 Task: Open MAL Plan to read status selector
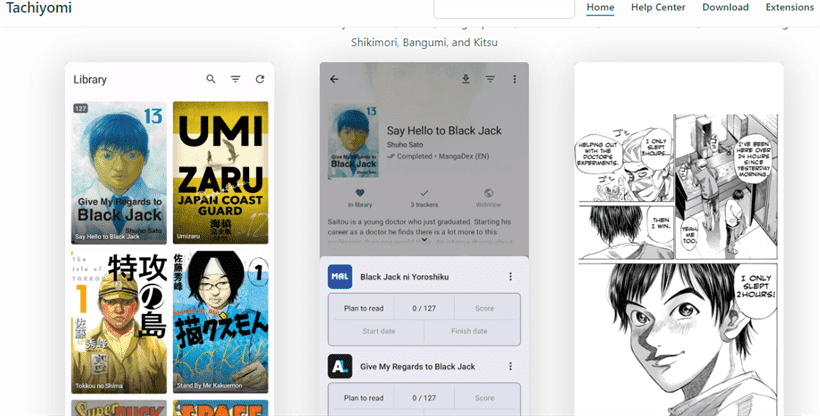[363, 308]
